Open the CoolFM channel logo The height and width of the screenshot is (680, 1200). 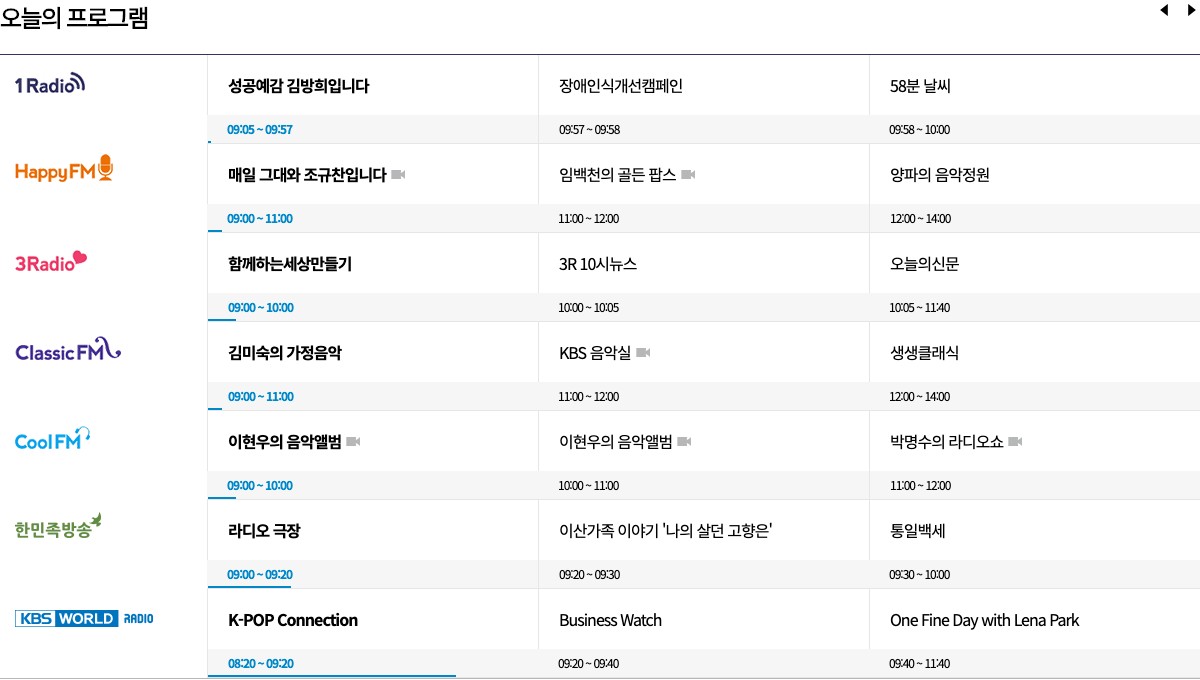[x=53, y=439]
